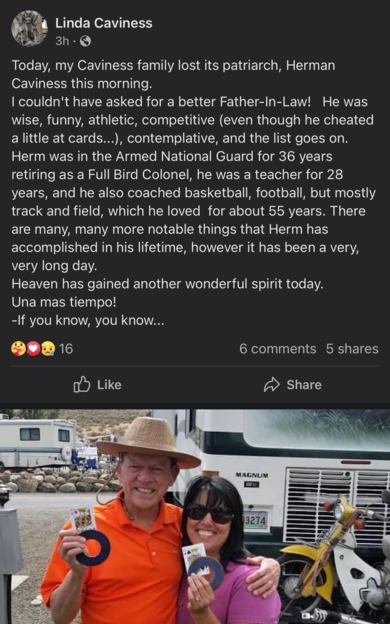The image size is (390, 624).
Task: Open the 5 shares link
Action: point(352,349)
